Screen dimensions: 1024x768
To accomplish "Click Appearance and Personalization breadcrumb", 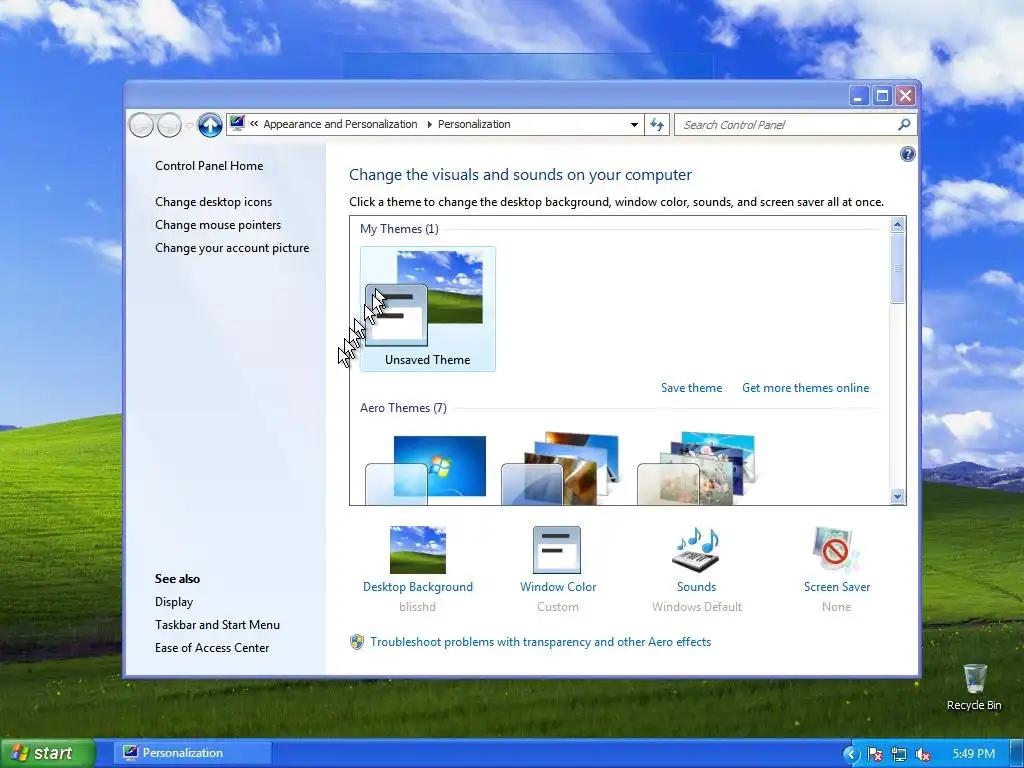I will click(340, 124).
